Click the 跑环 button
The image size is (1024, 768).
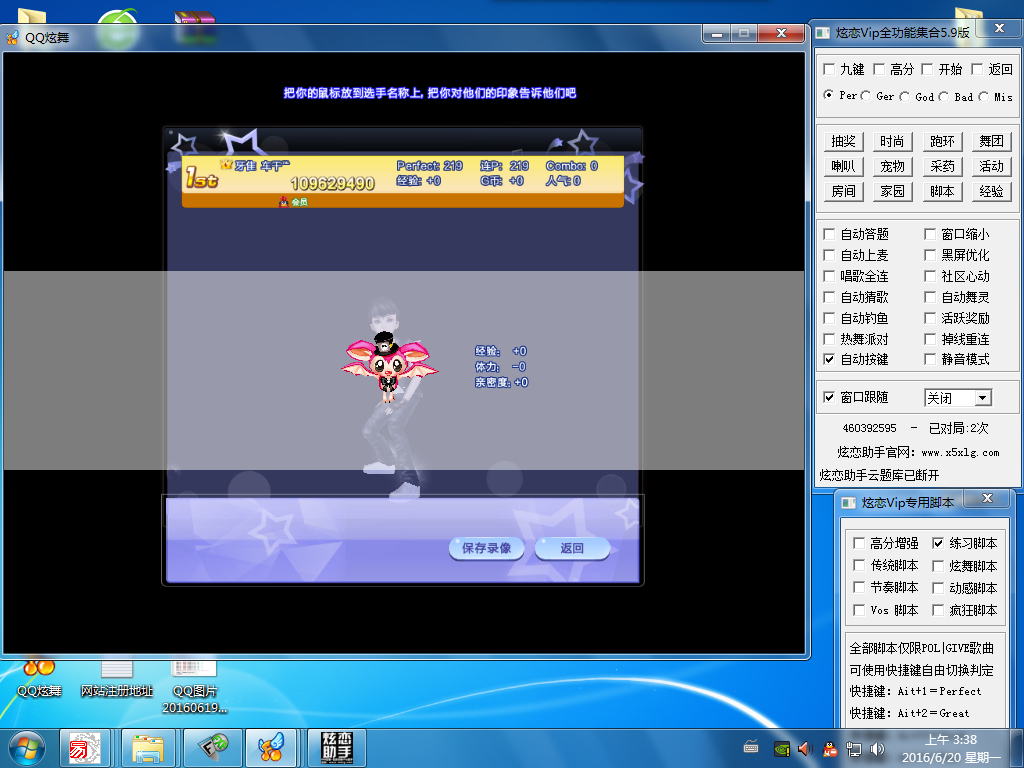[942, 141]
